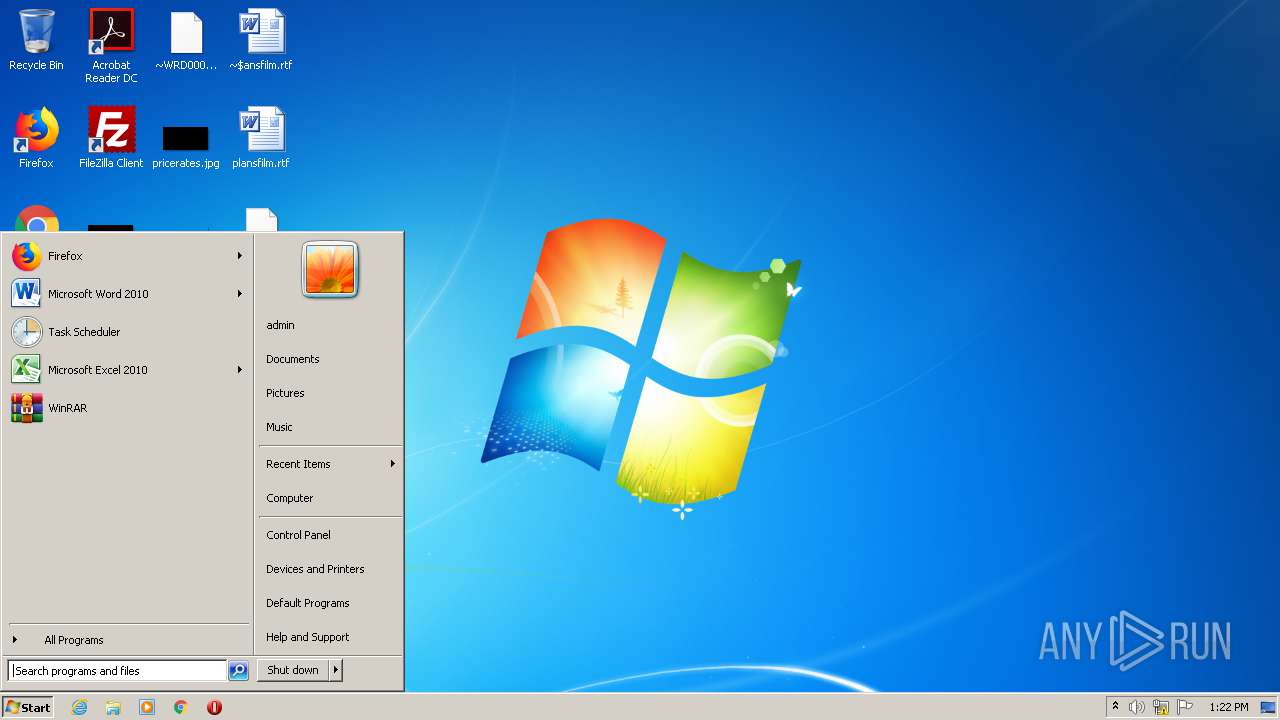This screenshot has width=1280, height=720.
Task: Click the WinRAR icon in the Start menu
Action: point(27,408)
